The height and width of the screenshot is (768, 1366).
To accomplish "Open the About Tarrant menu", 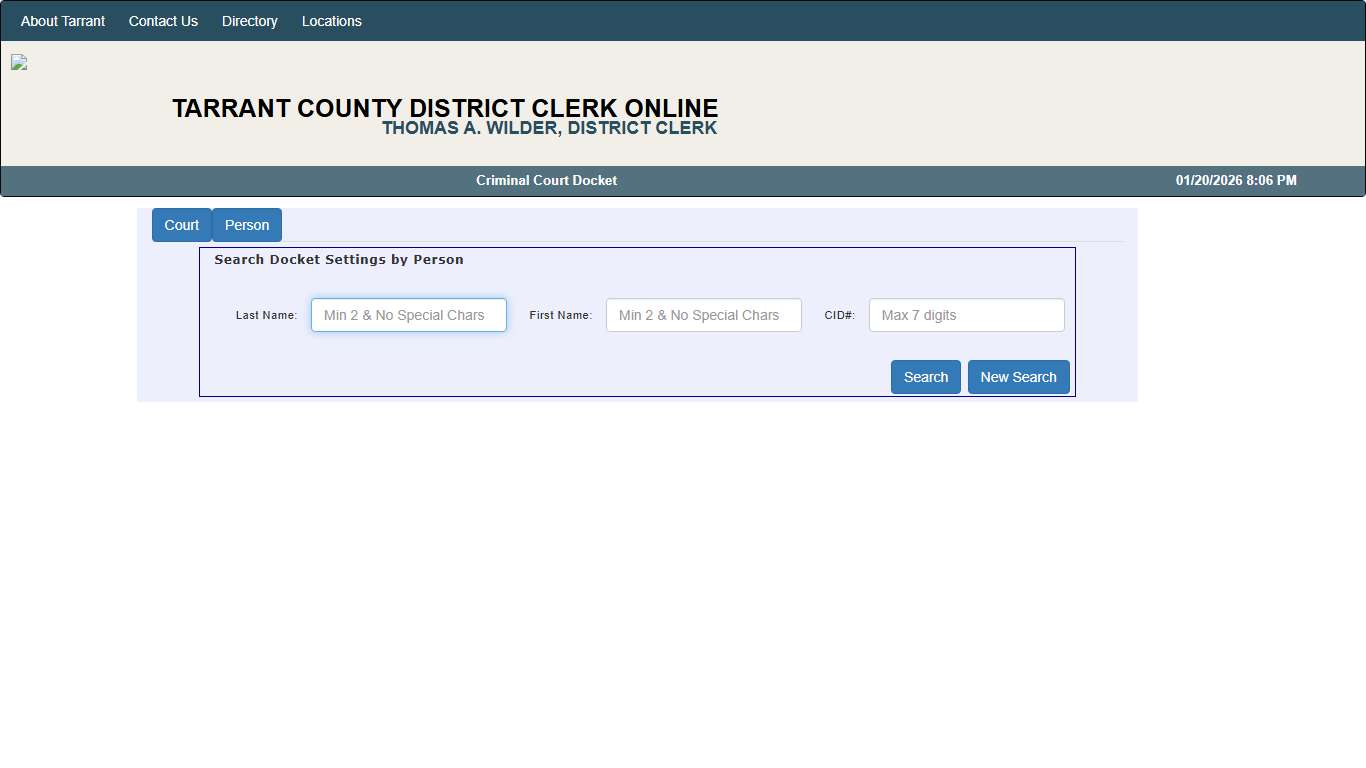I will [x=62, y=20].
